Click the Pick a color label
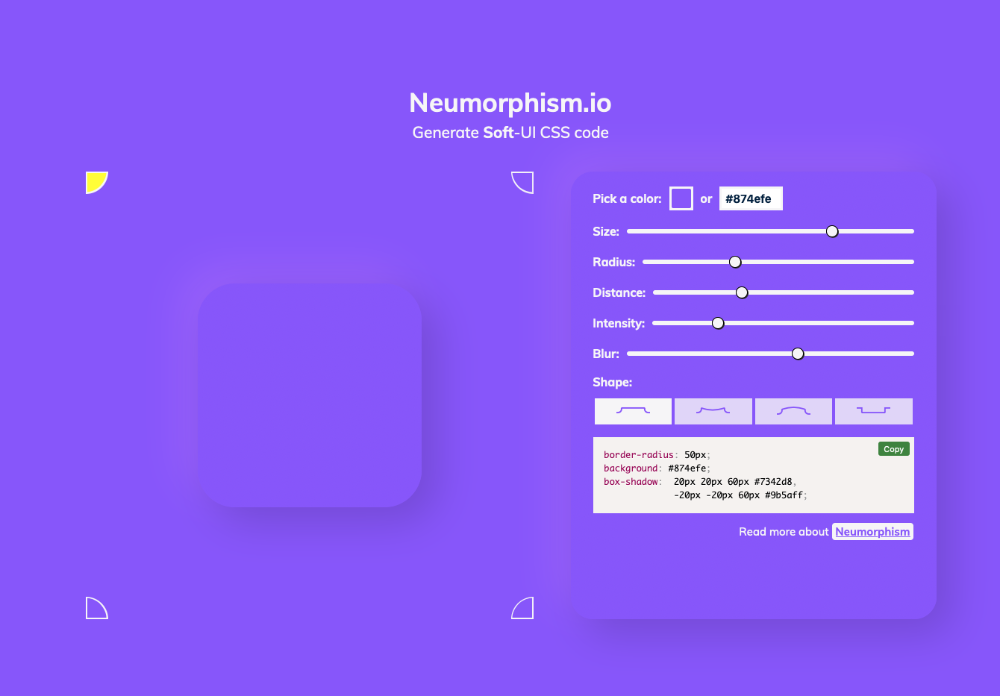The height and width of the screenshot is (696, 1000). (x=627, y=198)
